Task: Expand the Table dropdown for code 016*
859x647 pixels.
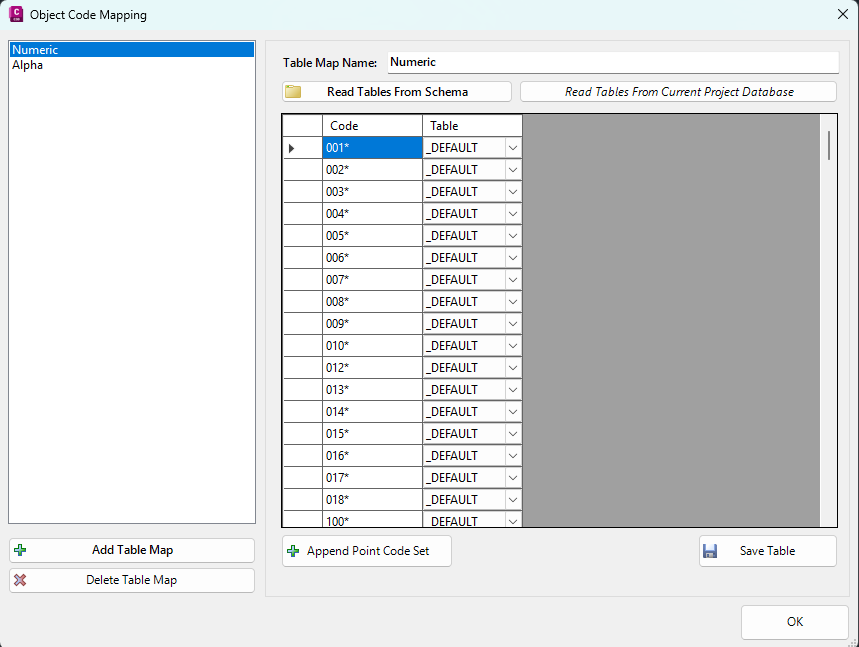Action: [513, 456]
